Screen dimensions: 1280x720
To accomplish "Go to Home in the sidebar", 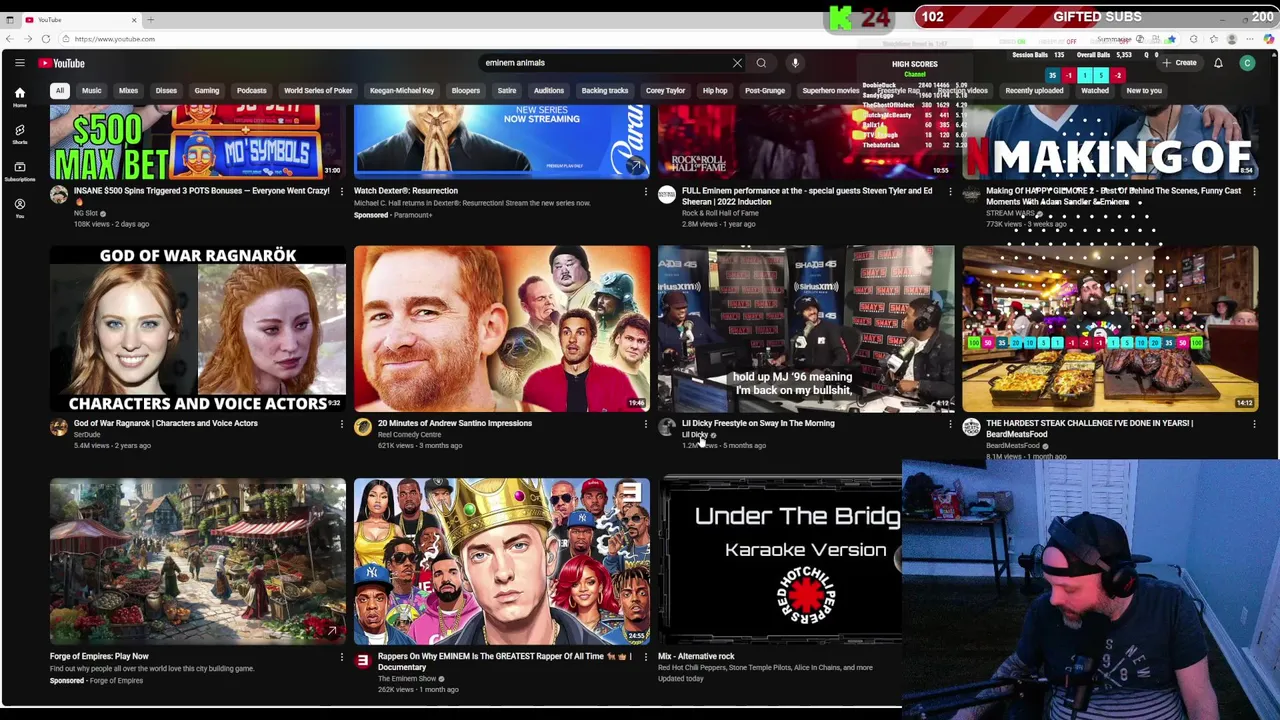I will tap(19, 96).
